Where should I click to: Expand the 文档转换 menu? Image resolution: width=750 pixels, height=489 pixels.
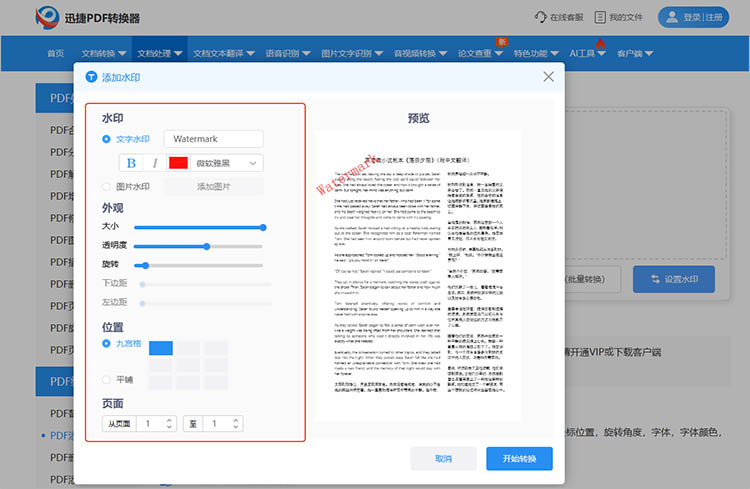click(103, 54)
